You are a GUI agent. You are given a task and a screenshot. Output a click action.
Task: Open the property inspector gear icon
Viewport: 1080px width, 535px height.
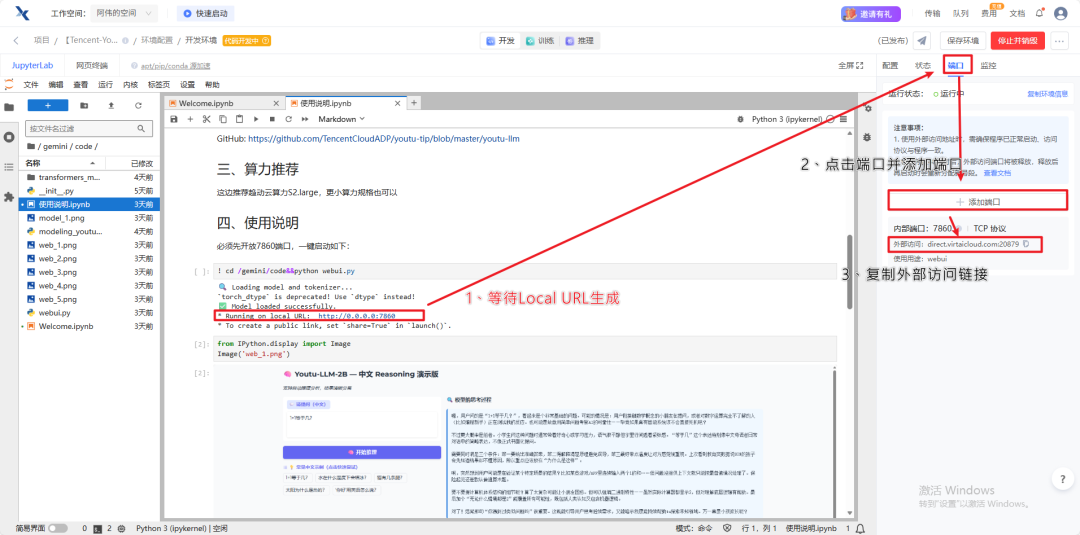(868, 109)
